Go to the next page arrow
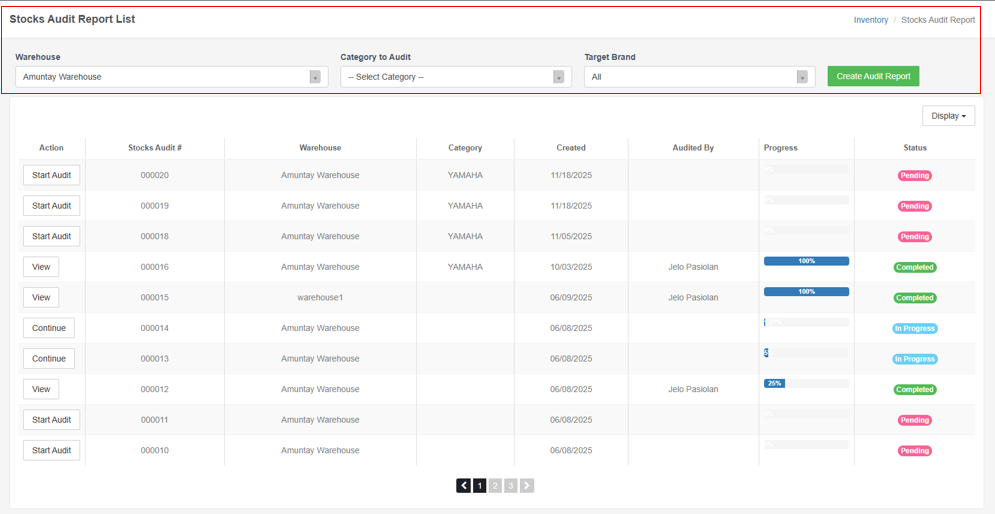Screen dimensions: 995x514 (x=527, y=486)
